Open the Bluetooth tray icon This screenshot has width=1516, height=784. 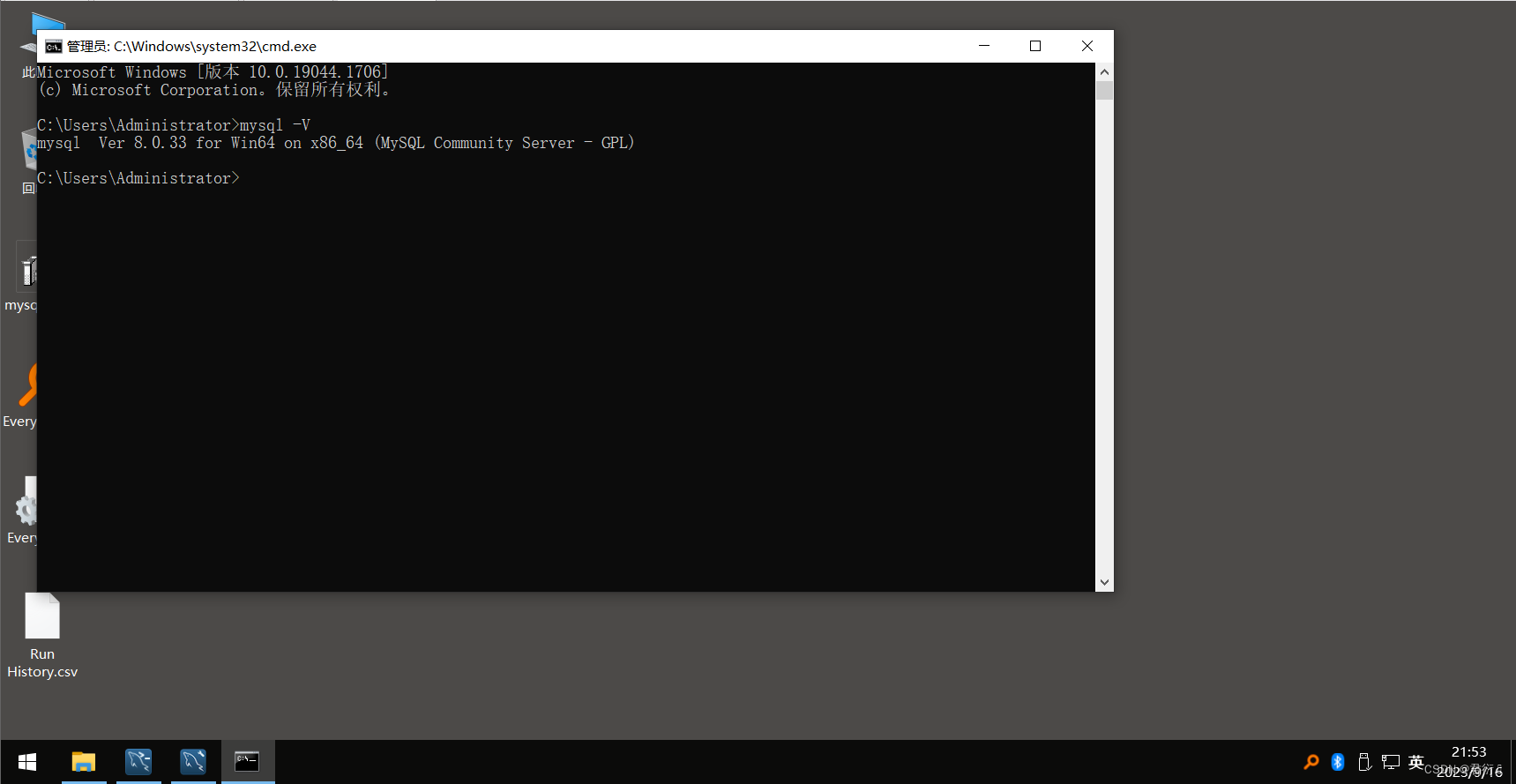click(x=1338, y=762)
